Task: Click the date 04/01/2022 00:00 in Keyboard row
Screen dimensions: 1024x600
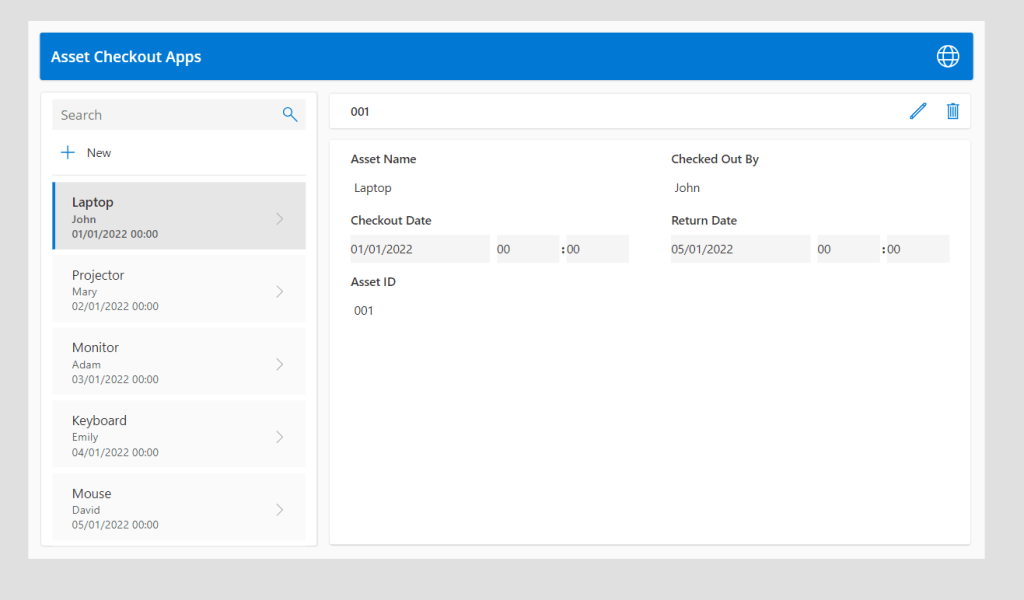Action: pos(115,452)
